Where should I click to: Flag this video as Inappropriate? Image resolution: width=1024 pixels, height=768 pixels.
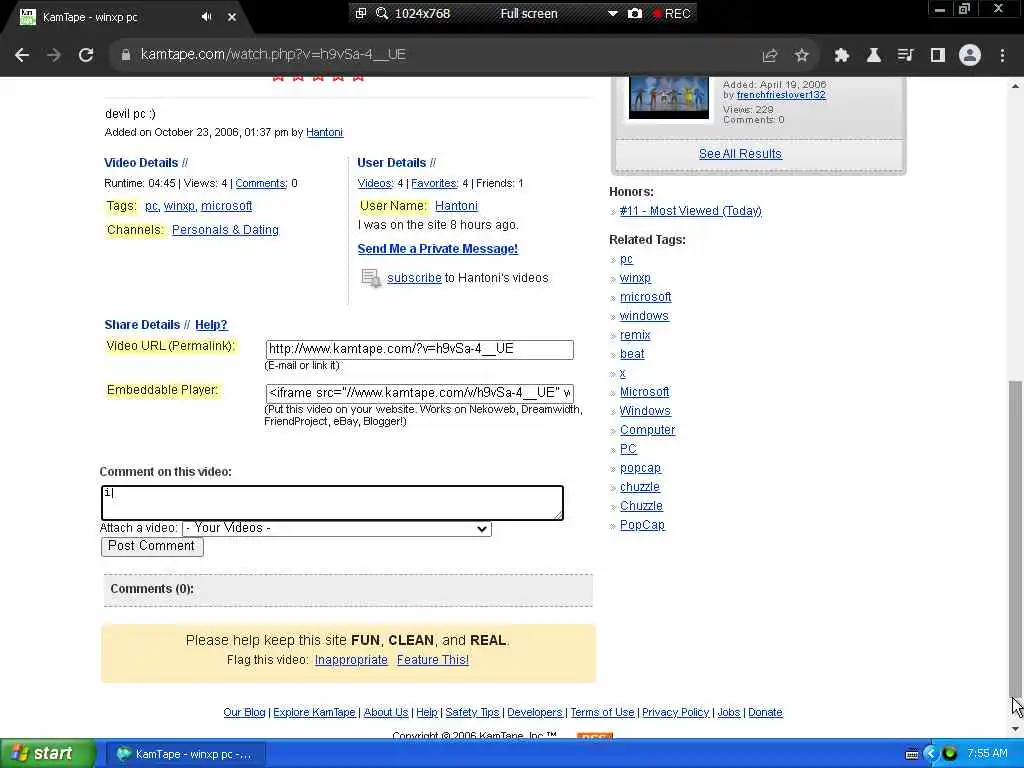tap(351, 660)
